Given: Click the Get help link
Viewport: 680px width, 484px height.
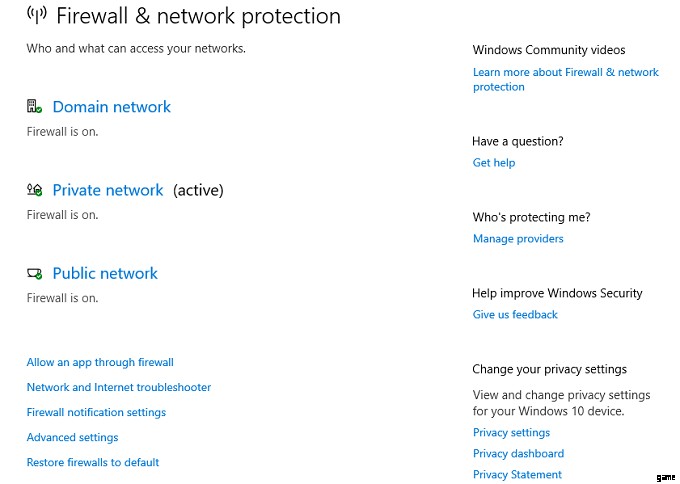Looking at the screenshot, I should 494,162.
